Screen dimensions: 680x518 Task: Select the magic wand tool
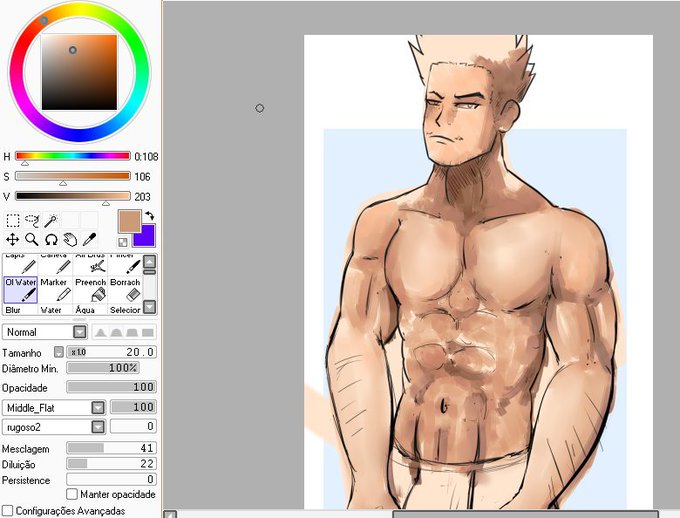(x=51, y=220)
